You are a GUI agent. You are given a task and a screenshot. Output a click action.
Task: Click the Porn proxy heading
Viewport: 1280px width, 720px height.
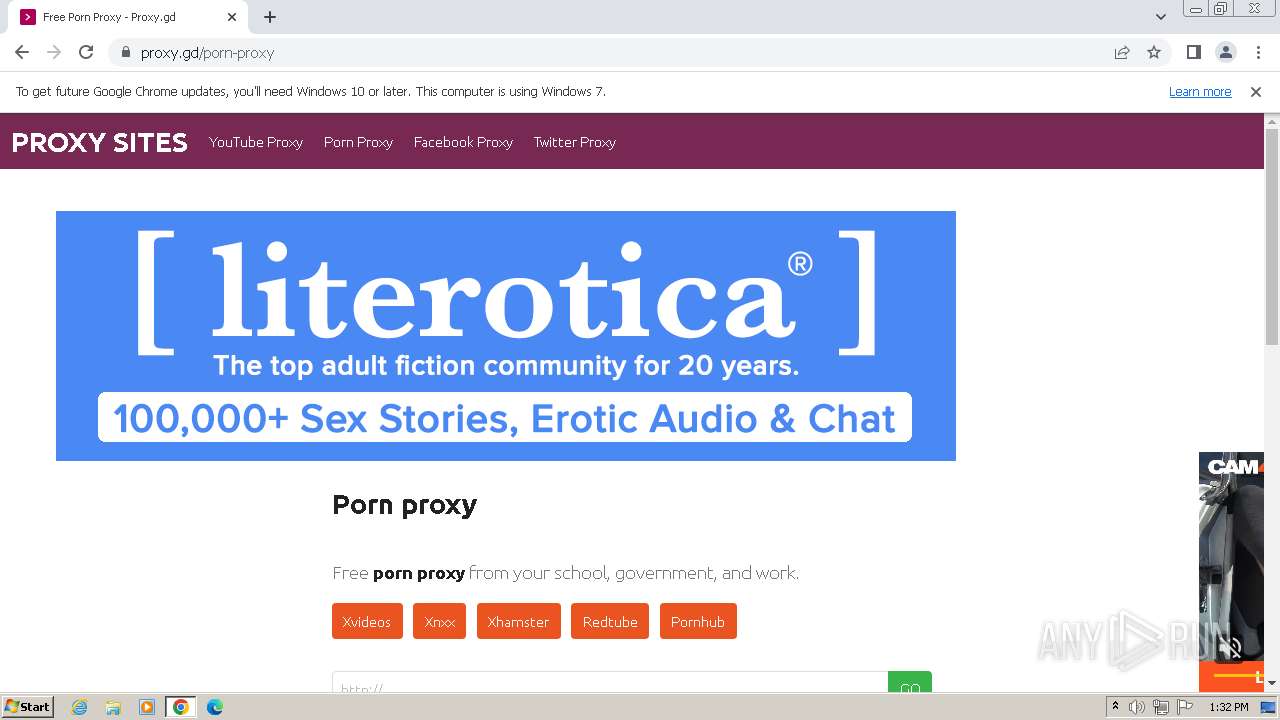coord(404,505)
